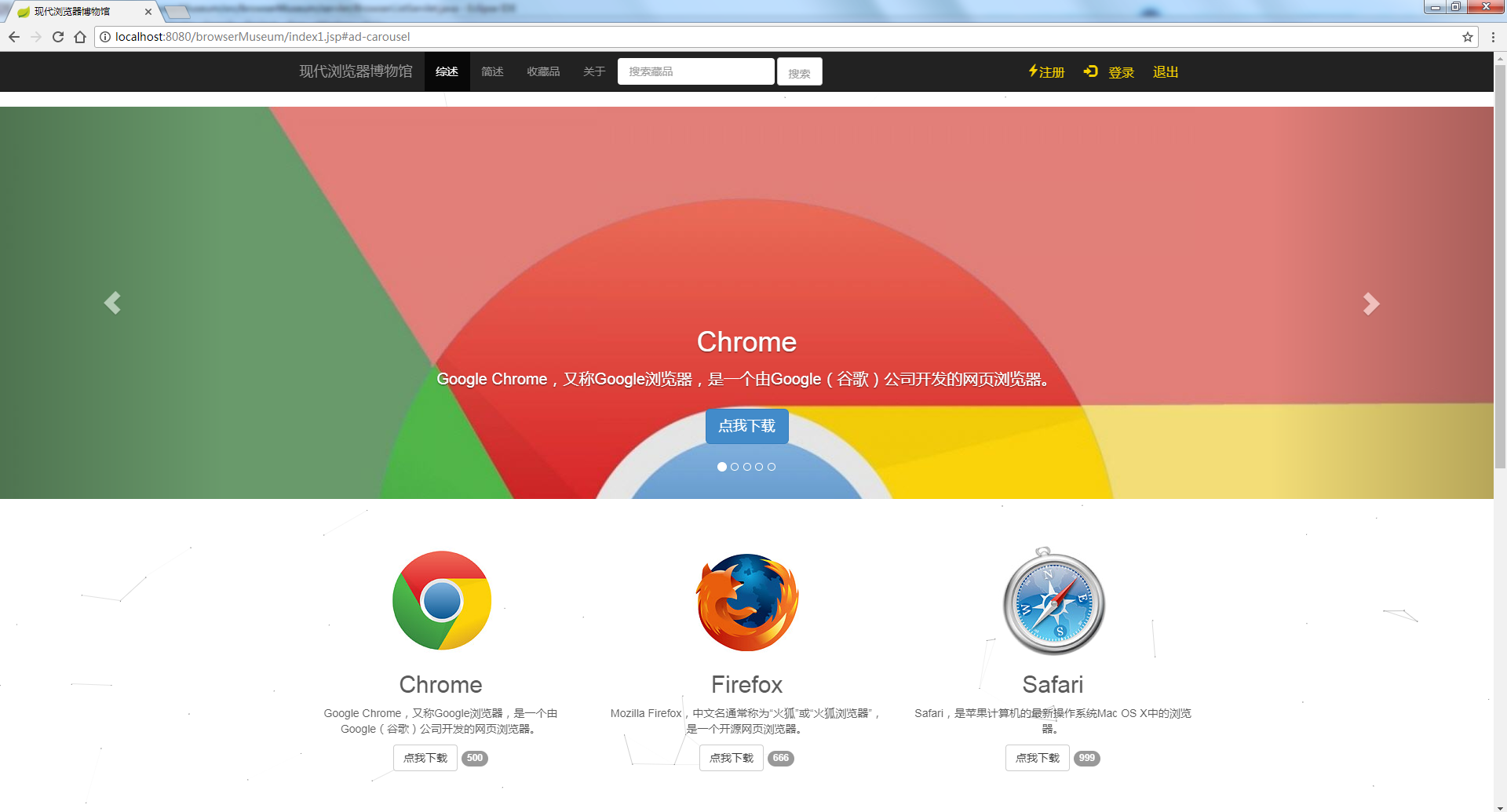This screenshot has width=1507, height=812.
Task: Click the browser forward arrow
Action: pos(36,37)
